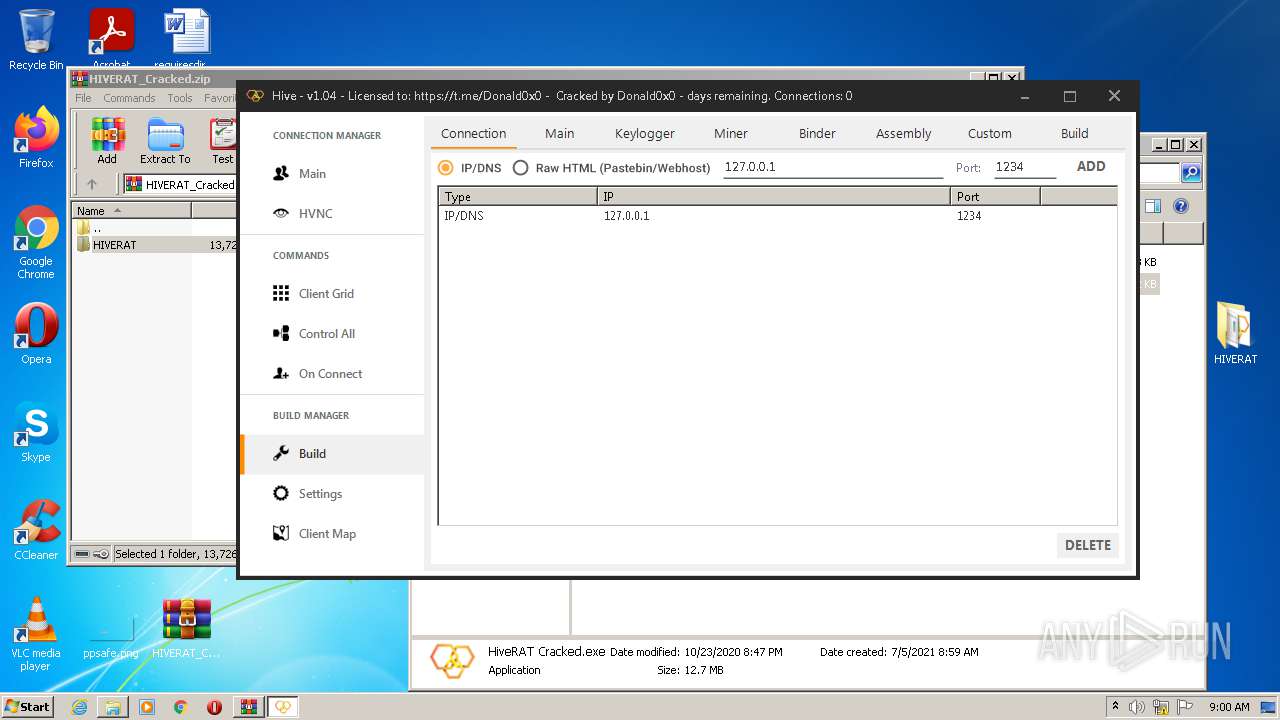Click the search icon in Explorer window
The height and width of the screenshot is (720, 1280).
pos(1191,173)
